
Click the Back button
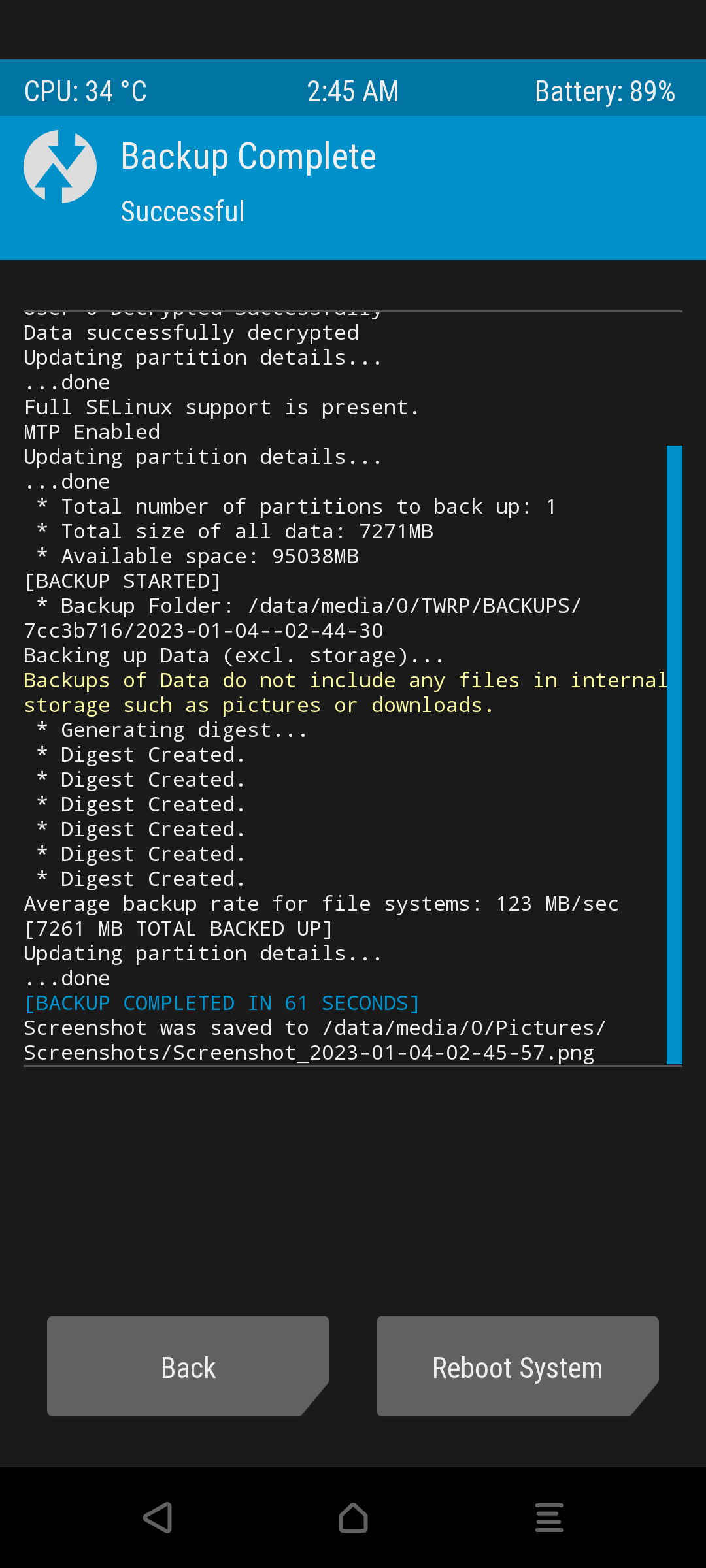click(188, 1366)
